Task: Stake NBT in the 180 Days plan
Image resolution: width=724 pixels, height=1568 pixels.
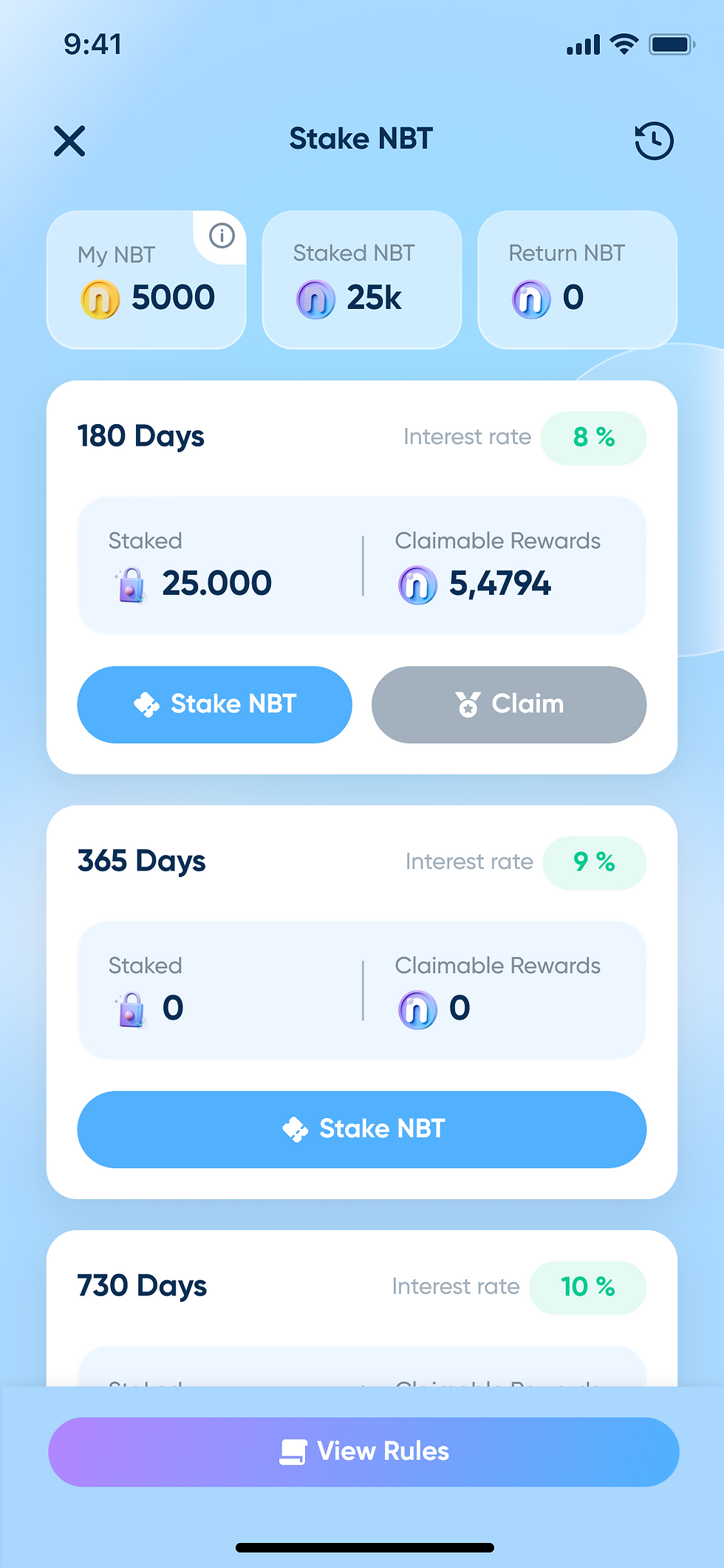Action: [x=214, y=704]
